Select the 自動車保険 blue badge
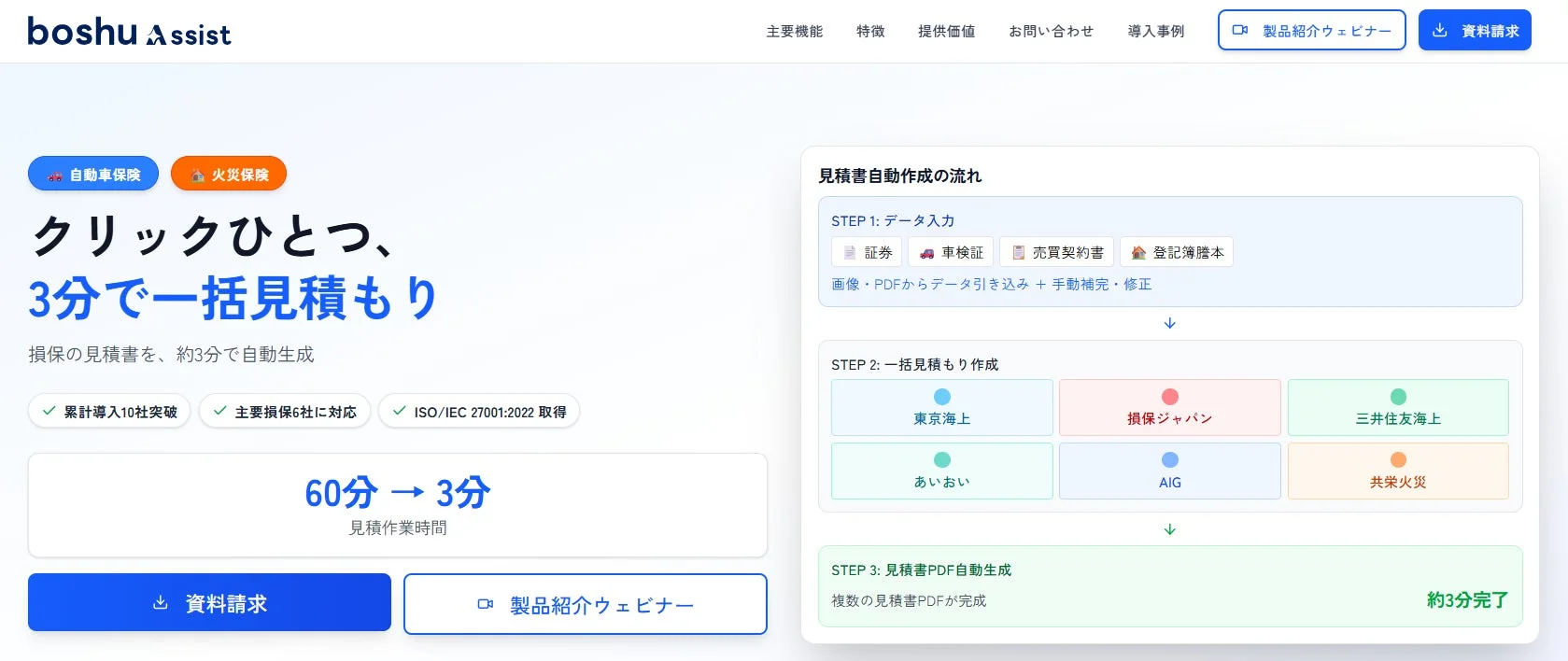Viewport: 1568px width, 661px height. tap(93, 174)
